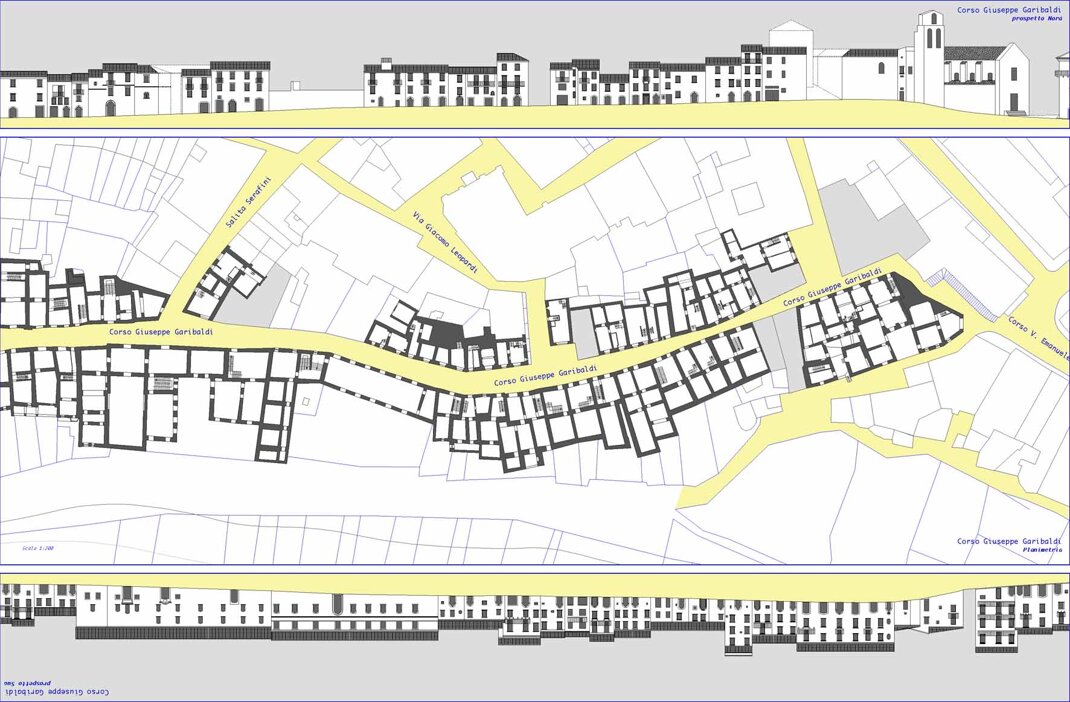
Task: Click the "Corso V. Emanuele" street label
Action: point(1039,340)
